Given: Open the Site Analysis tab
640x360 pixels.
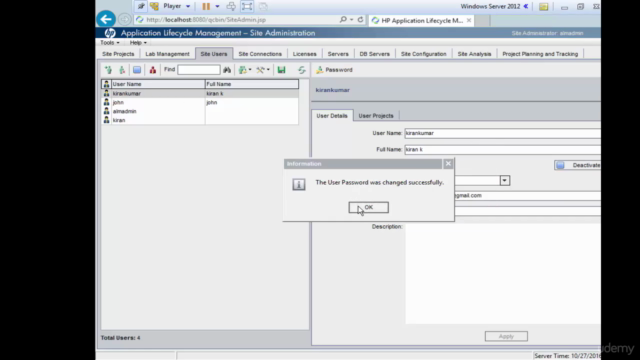Looking at the screenshot, I should pos(474,54).
